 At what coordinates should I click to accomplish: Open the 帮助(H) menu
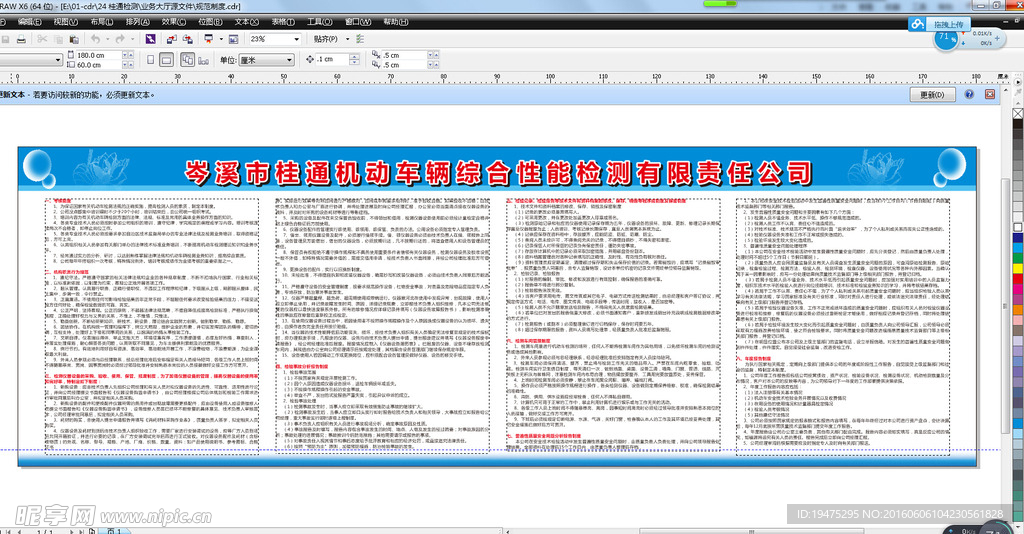(395, 22)
